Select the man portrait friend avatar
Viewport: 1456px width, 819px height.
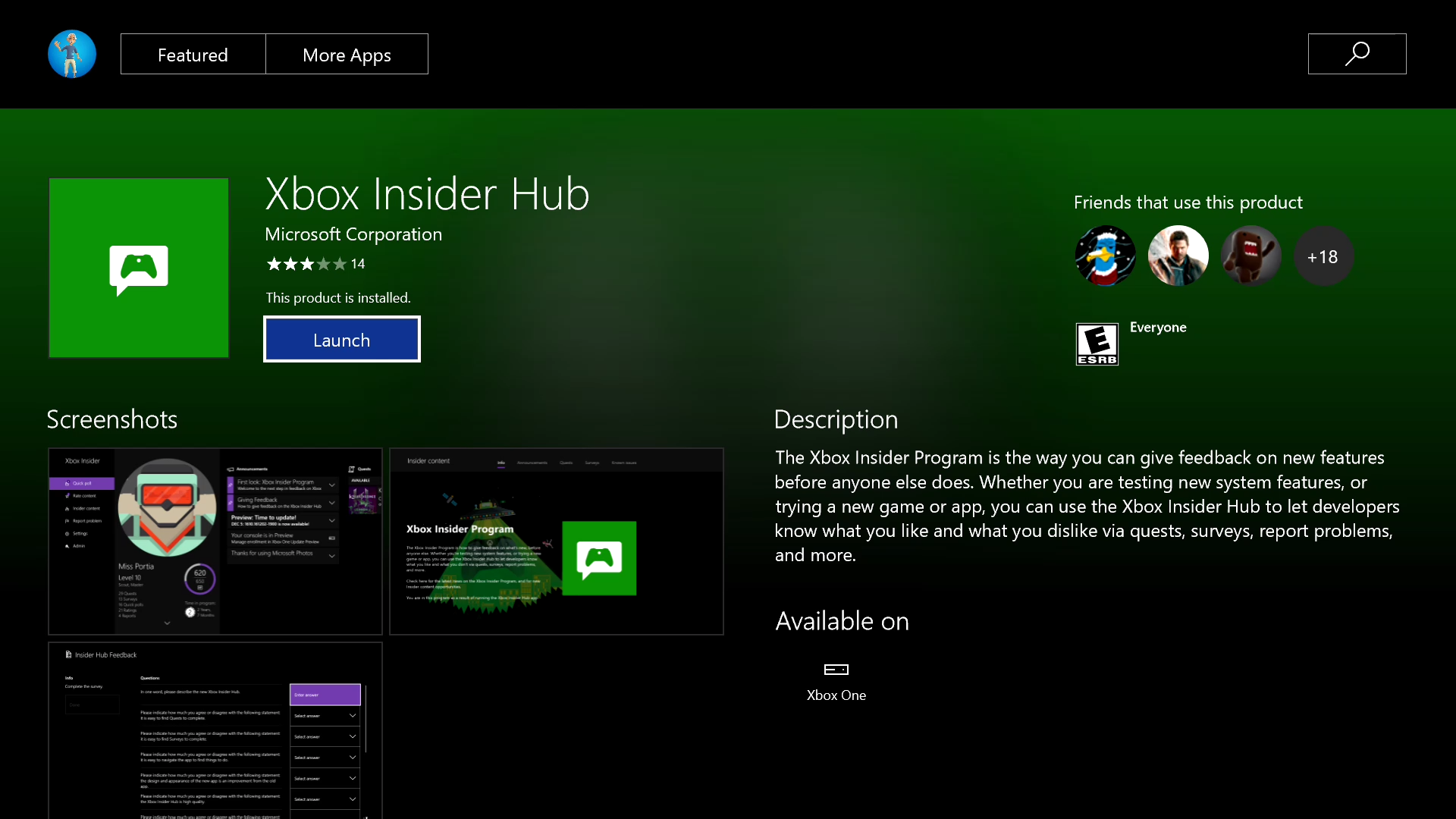tap(1178, 256)
